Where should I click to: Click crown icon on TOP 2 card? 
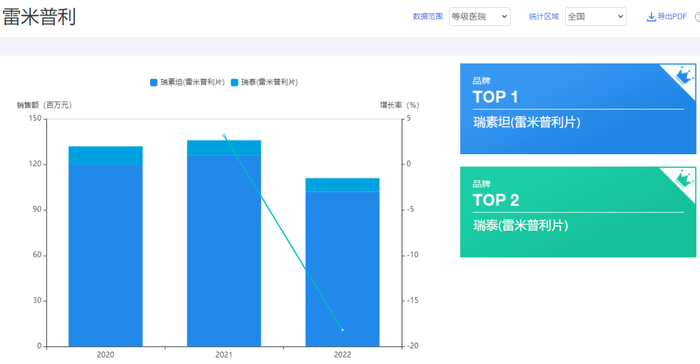click(683, 179)
